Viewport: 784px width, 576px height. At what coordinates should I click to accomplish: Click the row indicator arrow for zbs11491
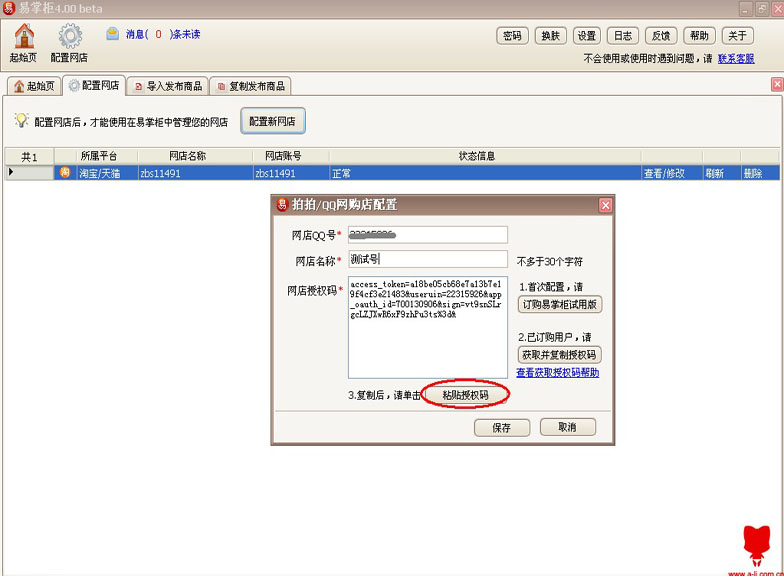[11, 172]
